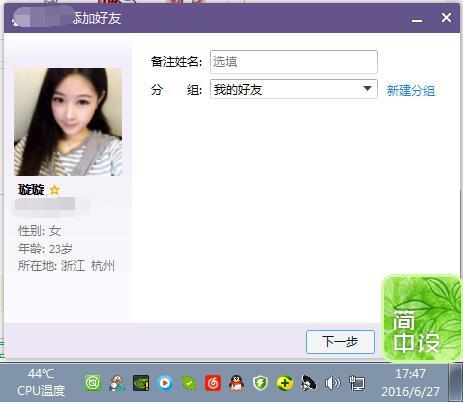Click the green checkmark tray icon
463x402 pixels.
click(189, 383)
